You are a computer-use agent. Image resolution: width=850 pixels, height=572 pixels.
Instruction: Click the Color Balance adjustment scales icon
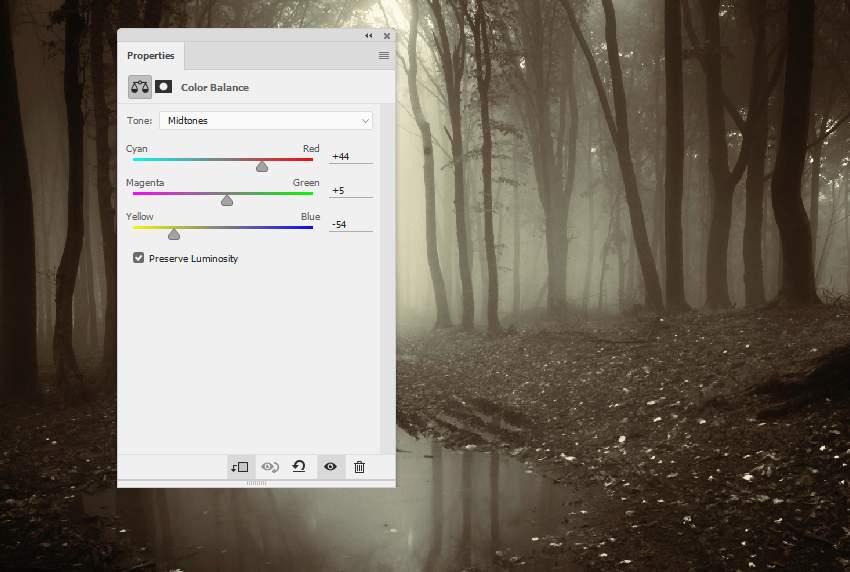coord(140,87)
